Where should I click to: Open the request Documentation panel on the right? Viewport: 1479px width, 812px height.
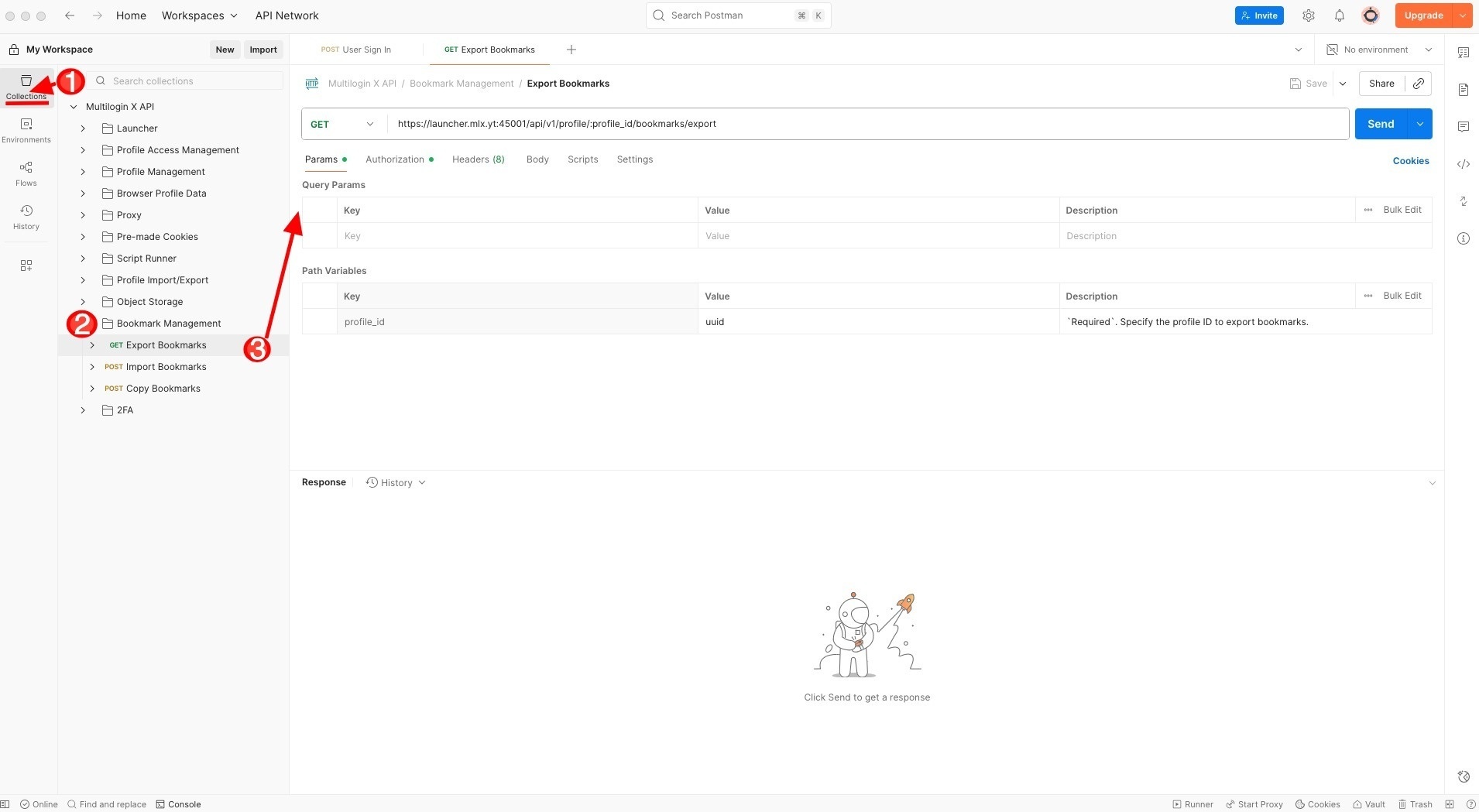point(1464,90)
